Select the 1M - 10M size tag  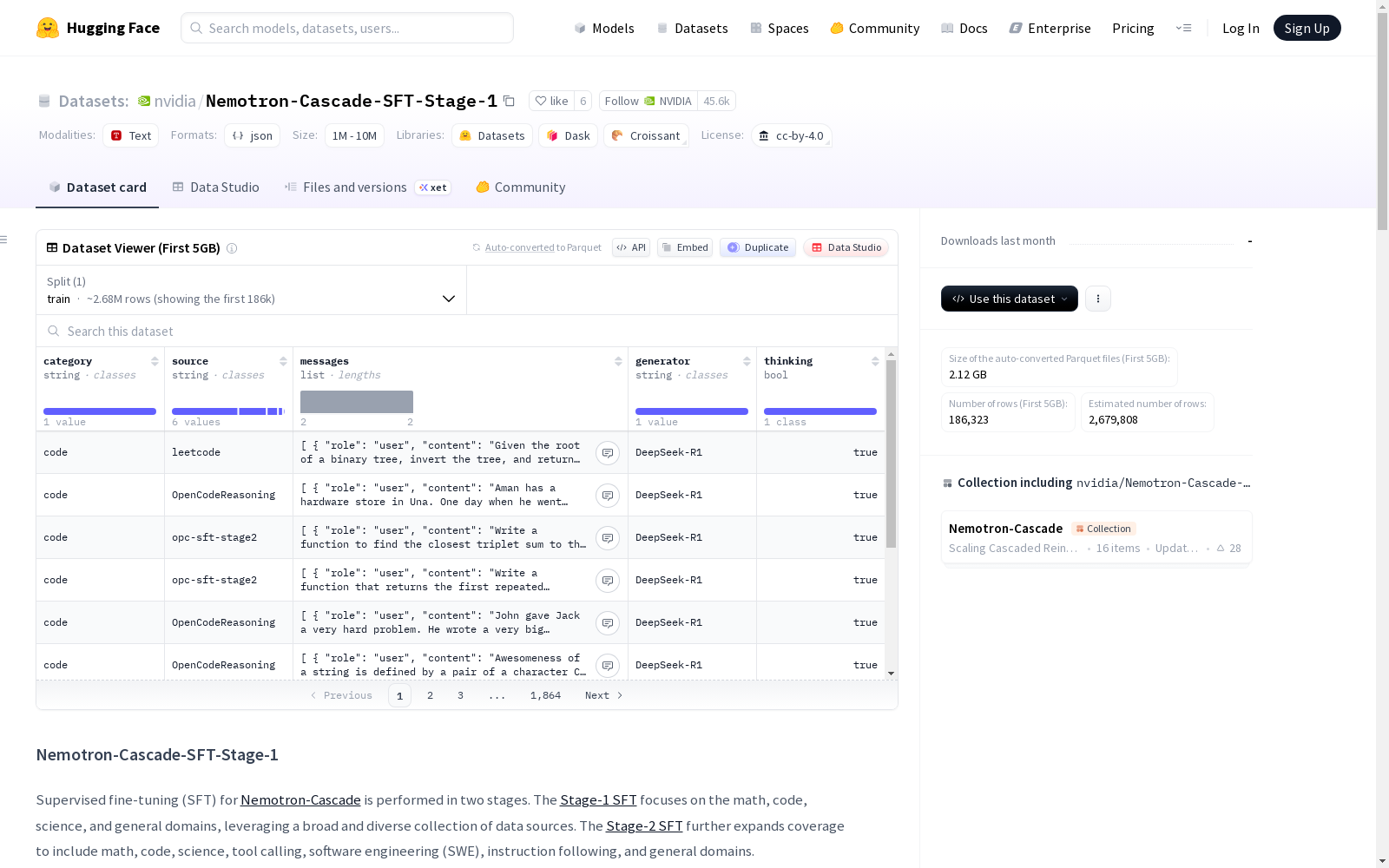354,135
